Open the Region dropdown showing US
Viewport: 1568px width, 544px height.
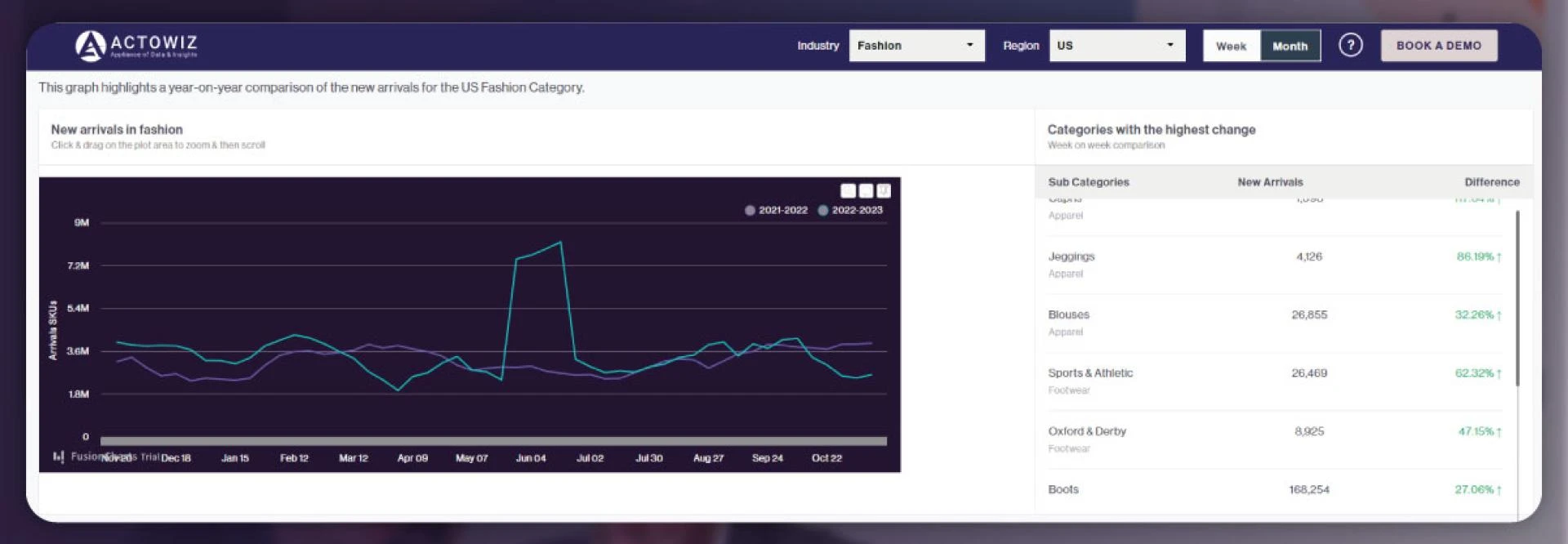tap(1116, 46)
